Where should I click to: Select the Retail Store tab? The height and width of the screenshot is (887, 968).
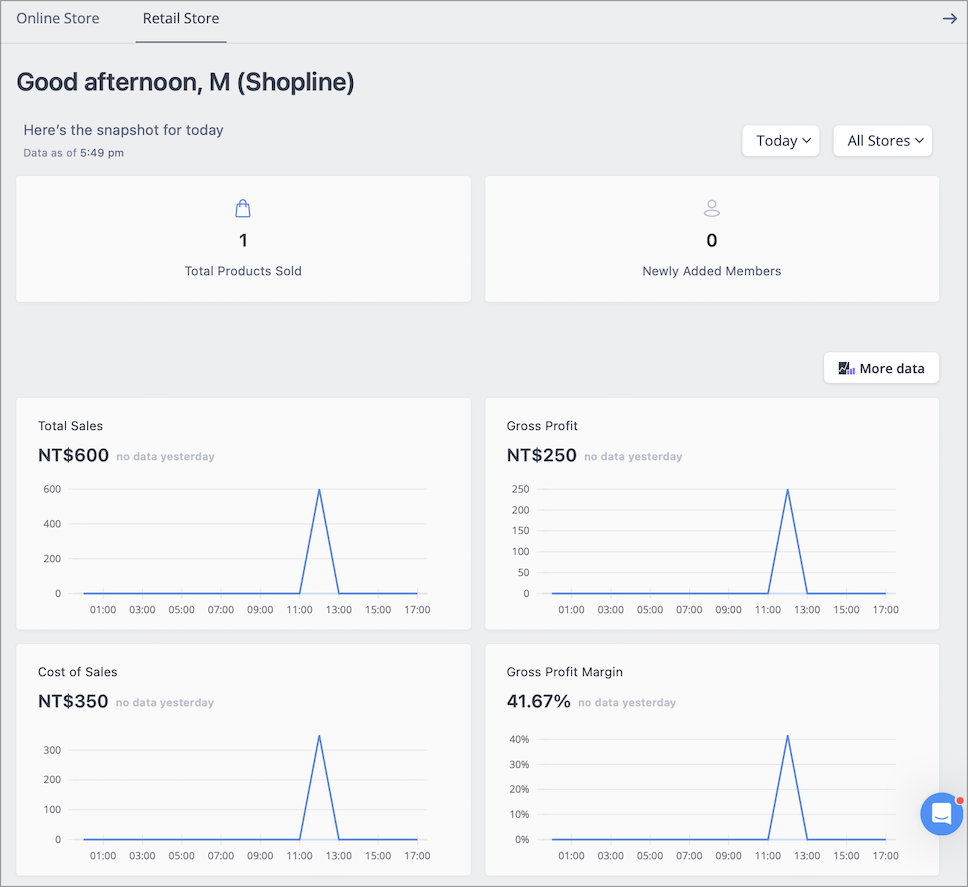[181, 19]
